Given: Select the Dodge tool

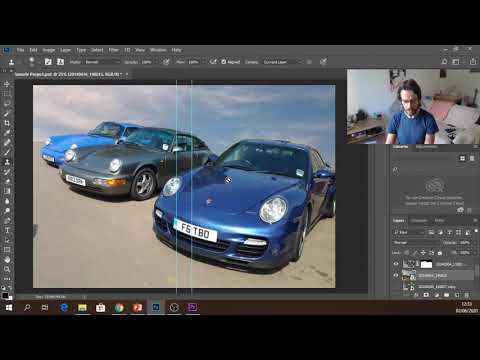Looking at the screenshot, I should [7, 211].
